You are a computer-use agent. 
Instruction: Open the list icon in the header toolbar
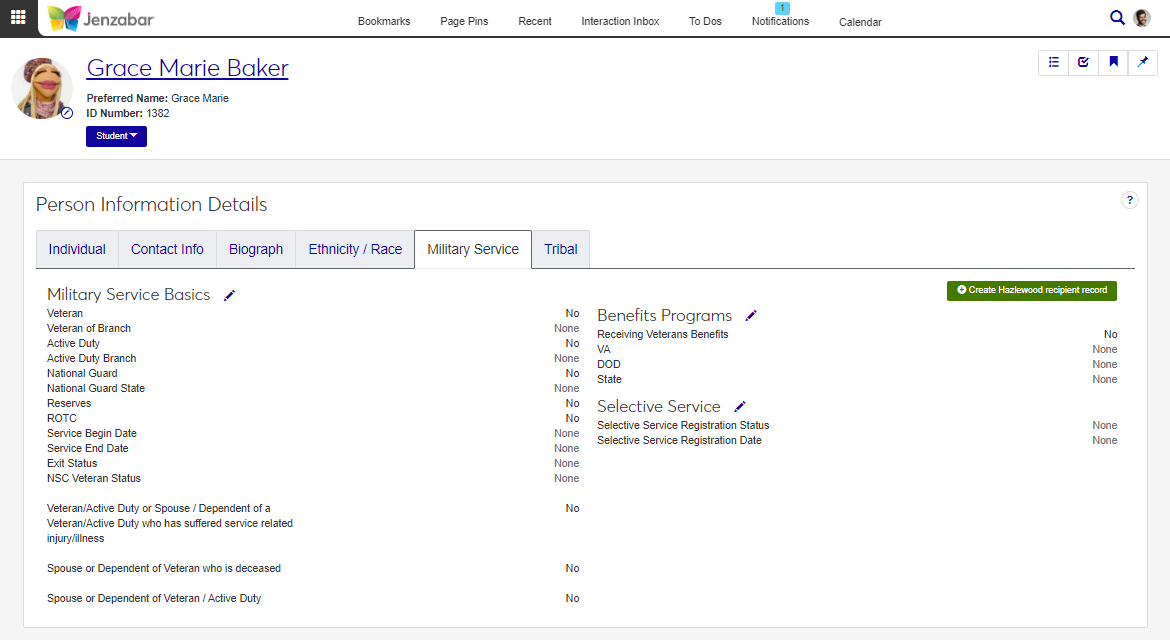pos(1054,62)
